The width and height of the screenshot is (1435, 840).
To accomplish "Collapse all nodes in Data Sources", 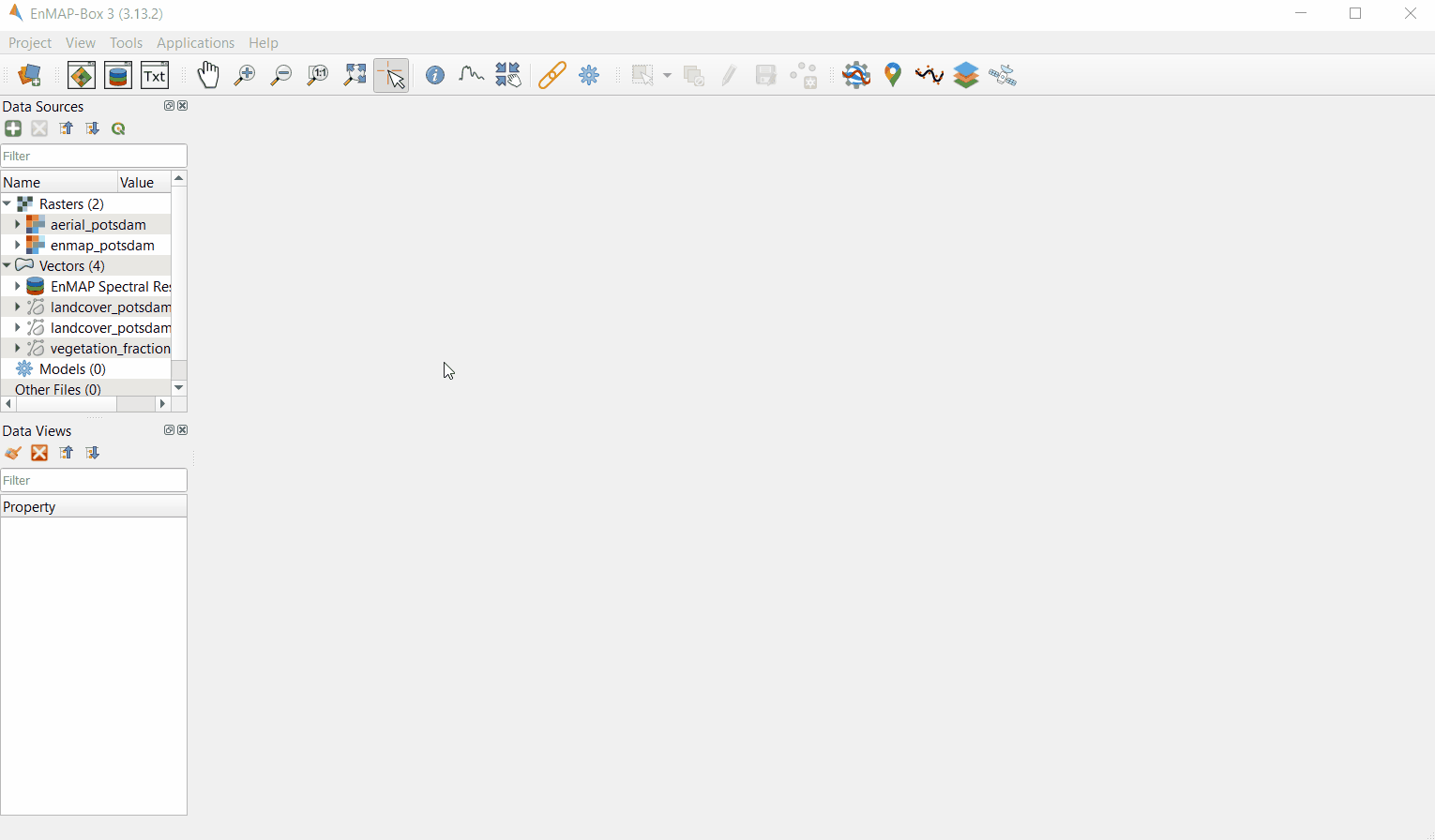I will (x=66, y=128).
